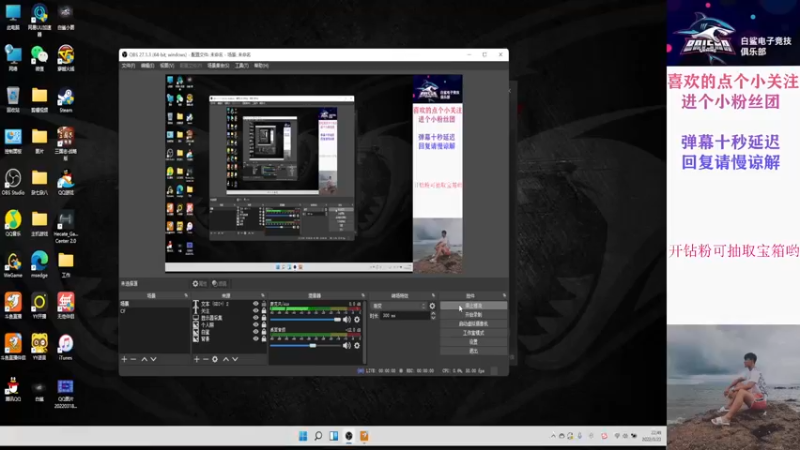Open OBS Studio desktop shortcut
The width and height of the screenshot is (800, 450).
coord(13,182)
